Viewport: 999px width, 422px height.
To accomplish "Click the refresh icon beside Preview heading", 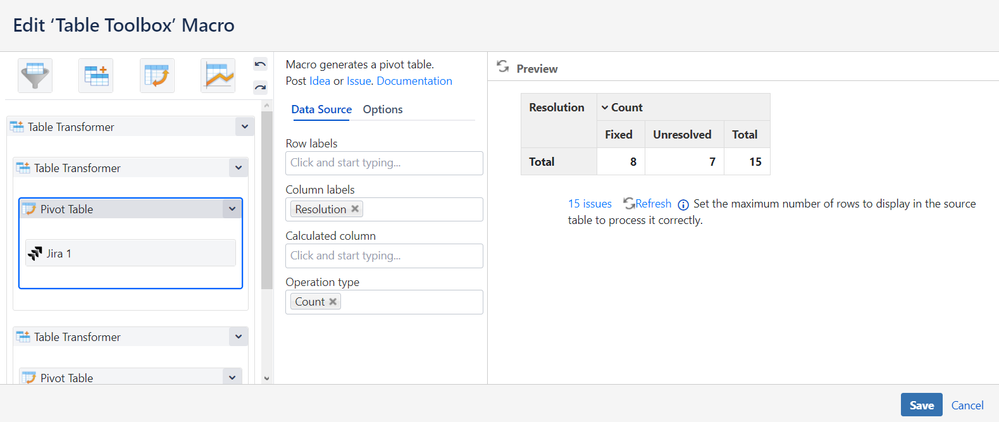I will click(503, 67).
